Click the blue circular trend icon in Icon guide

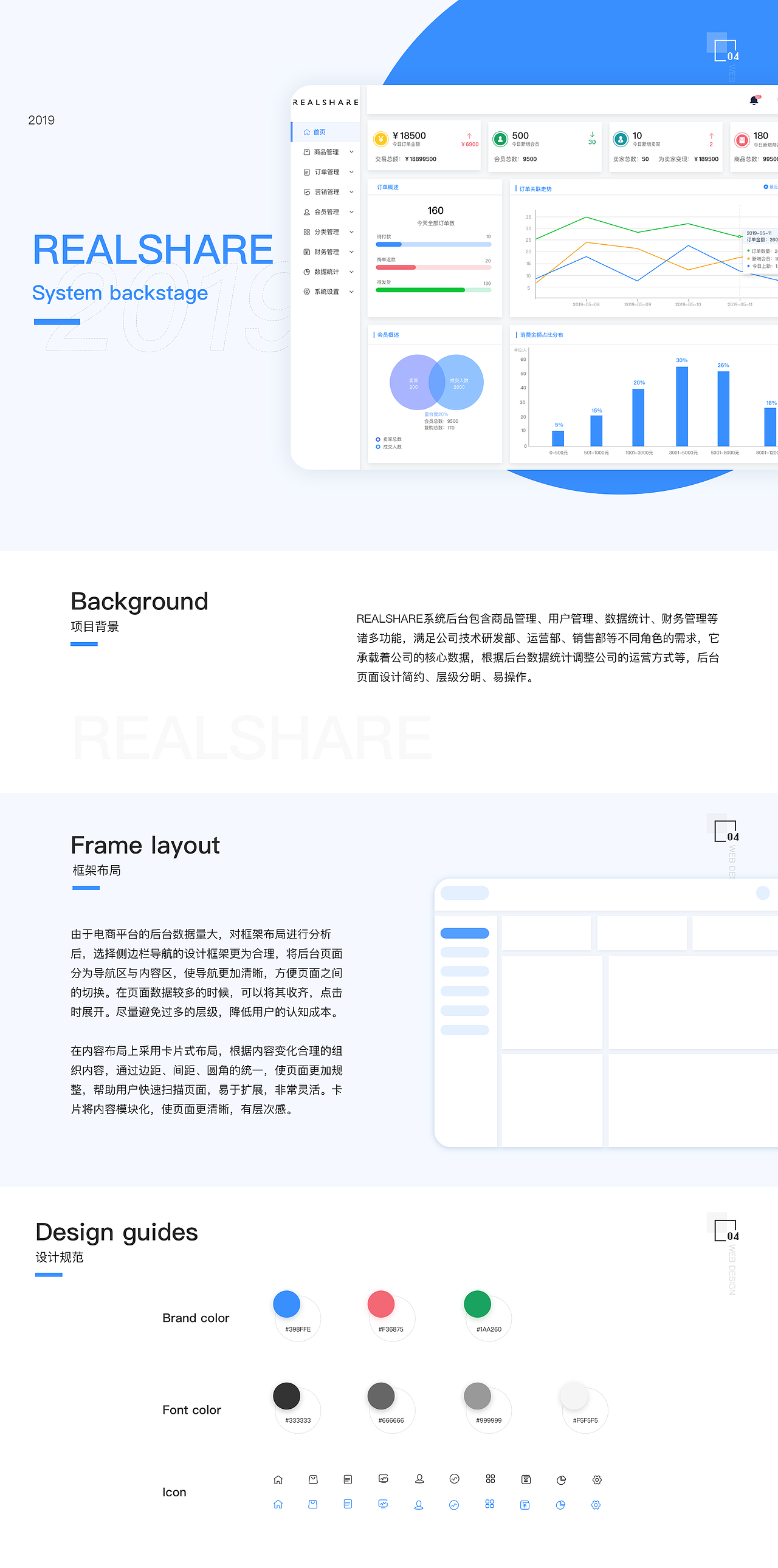[454, 1505]
